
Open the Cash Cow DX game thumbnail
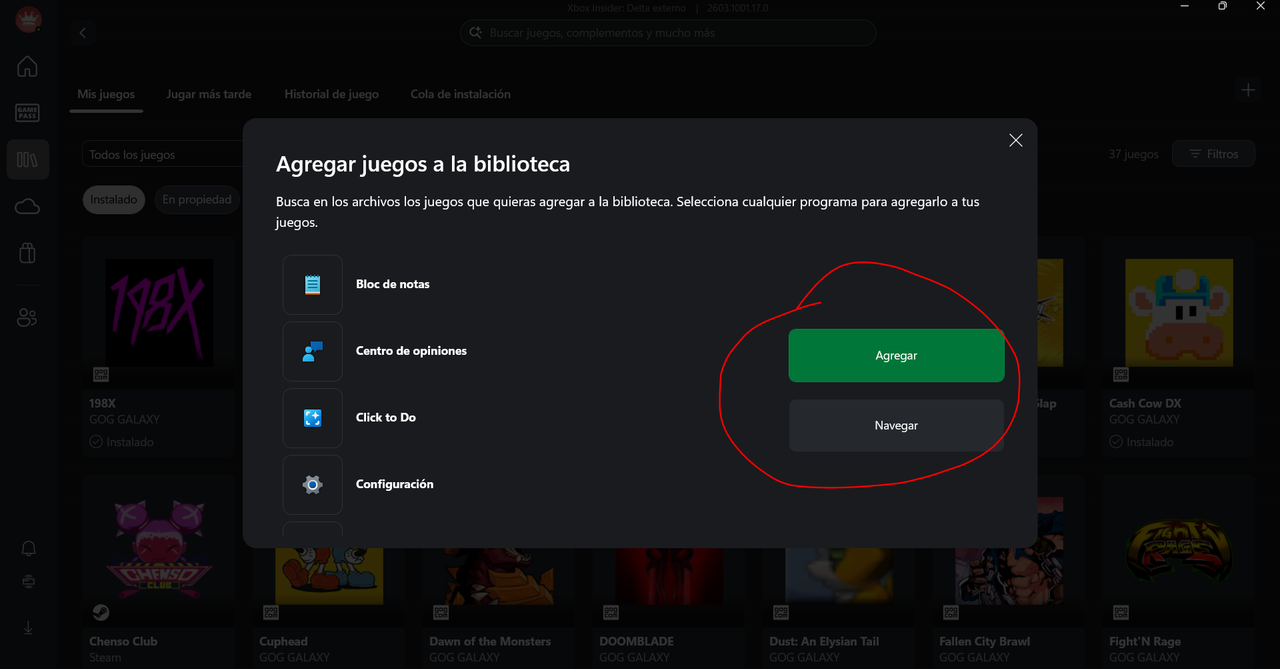coord(1179,313)
